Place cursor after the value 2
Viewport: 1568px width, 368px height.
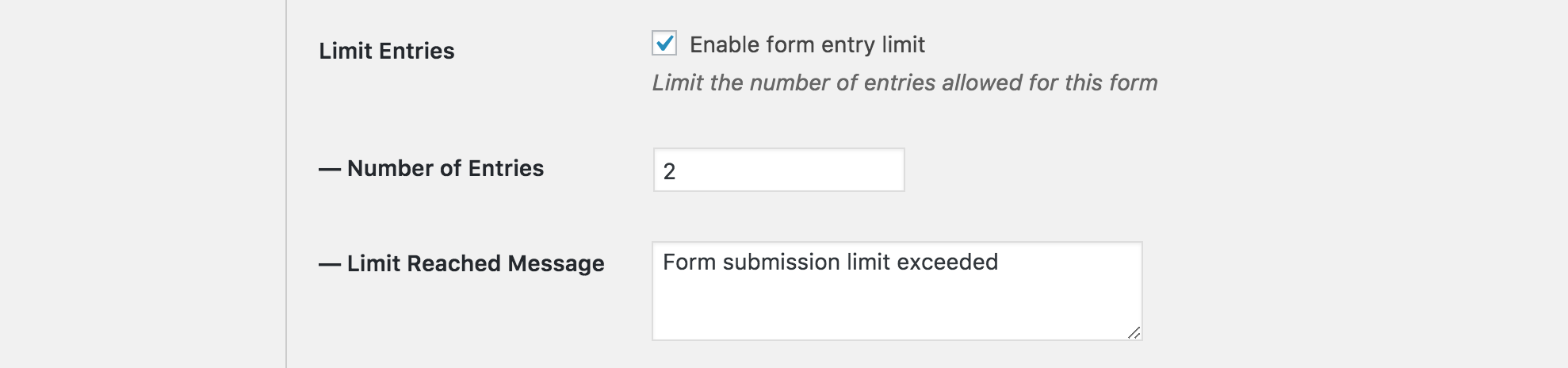pyautogui.click(x=677, y=171)
